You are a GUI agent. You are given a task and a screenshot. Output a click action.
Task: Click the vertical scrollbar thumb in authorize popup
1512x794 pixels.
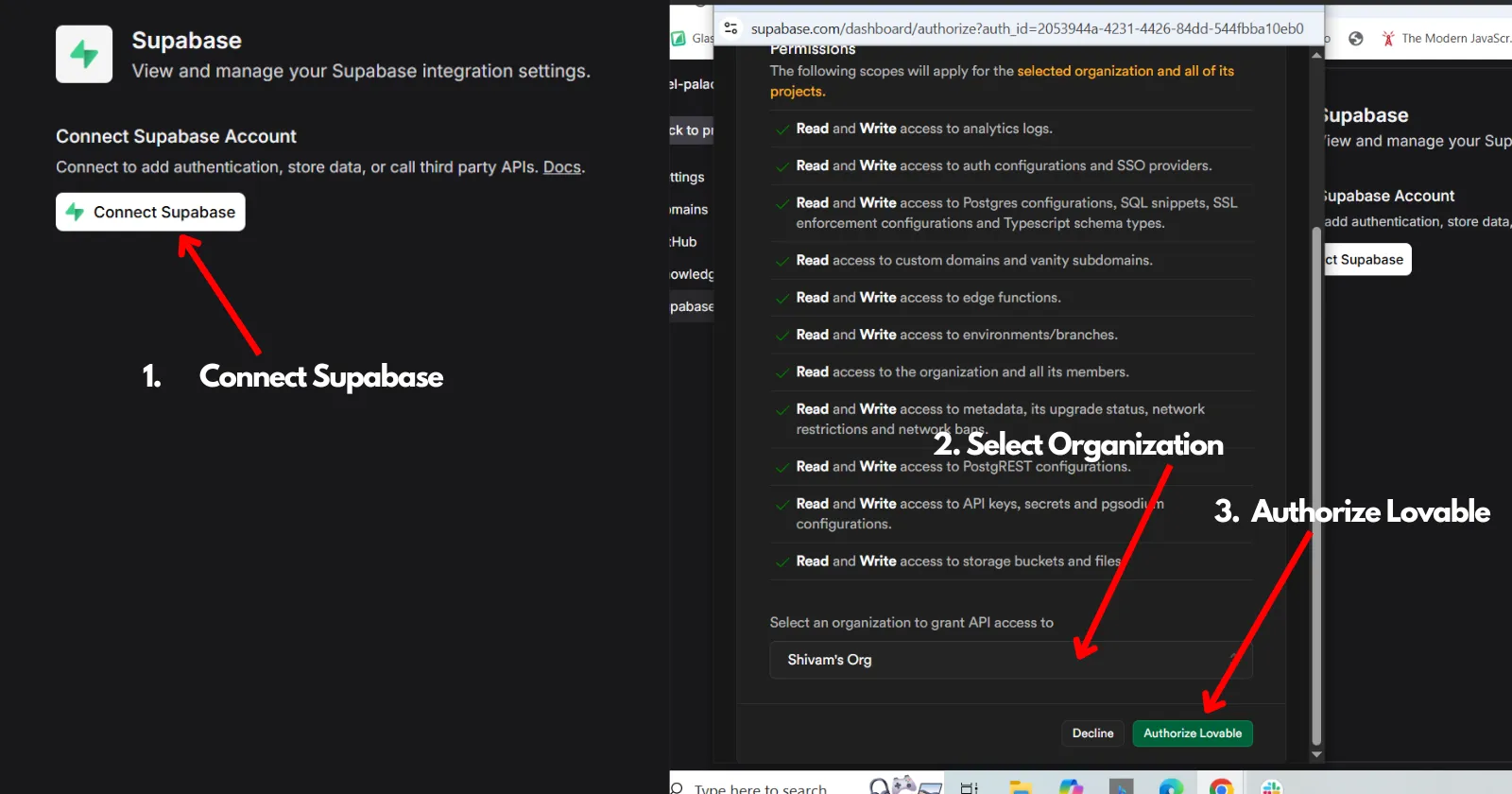(x=1316, y=486)
